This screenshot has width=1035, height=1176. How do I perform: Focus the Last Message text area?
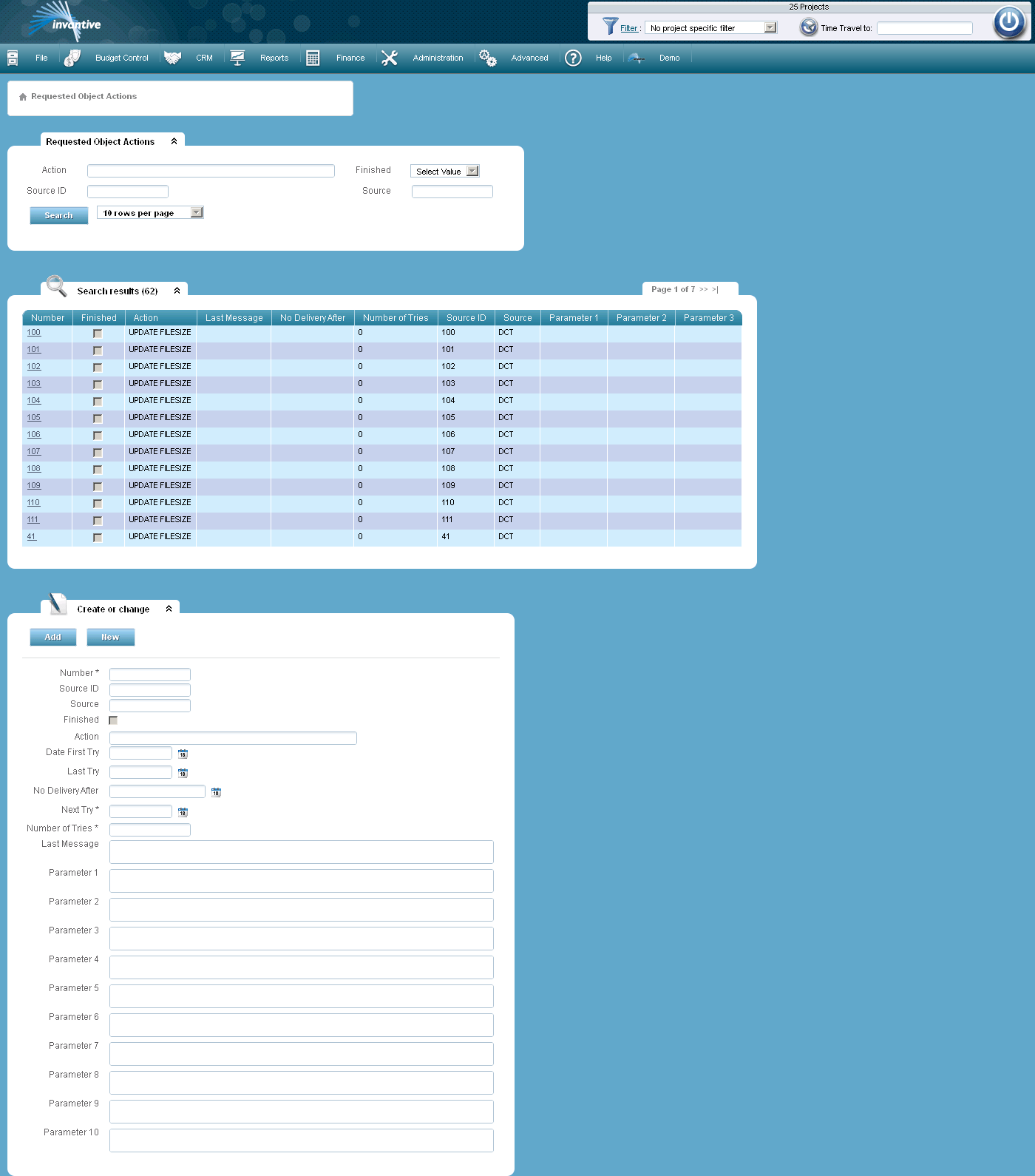[302, 852]
